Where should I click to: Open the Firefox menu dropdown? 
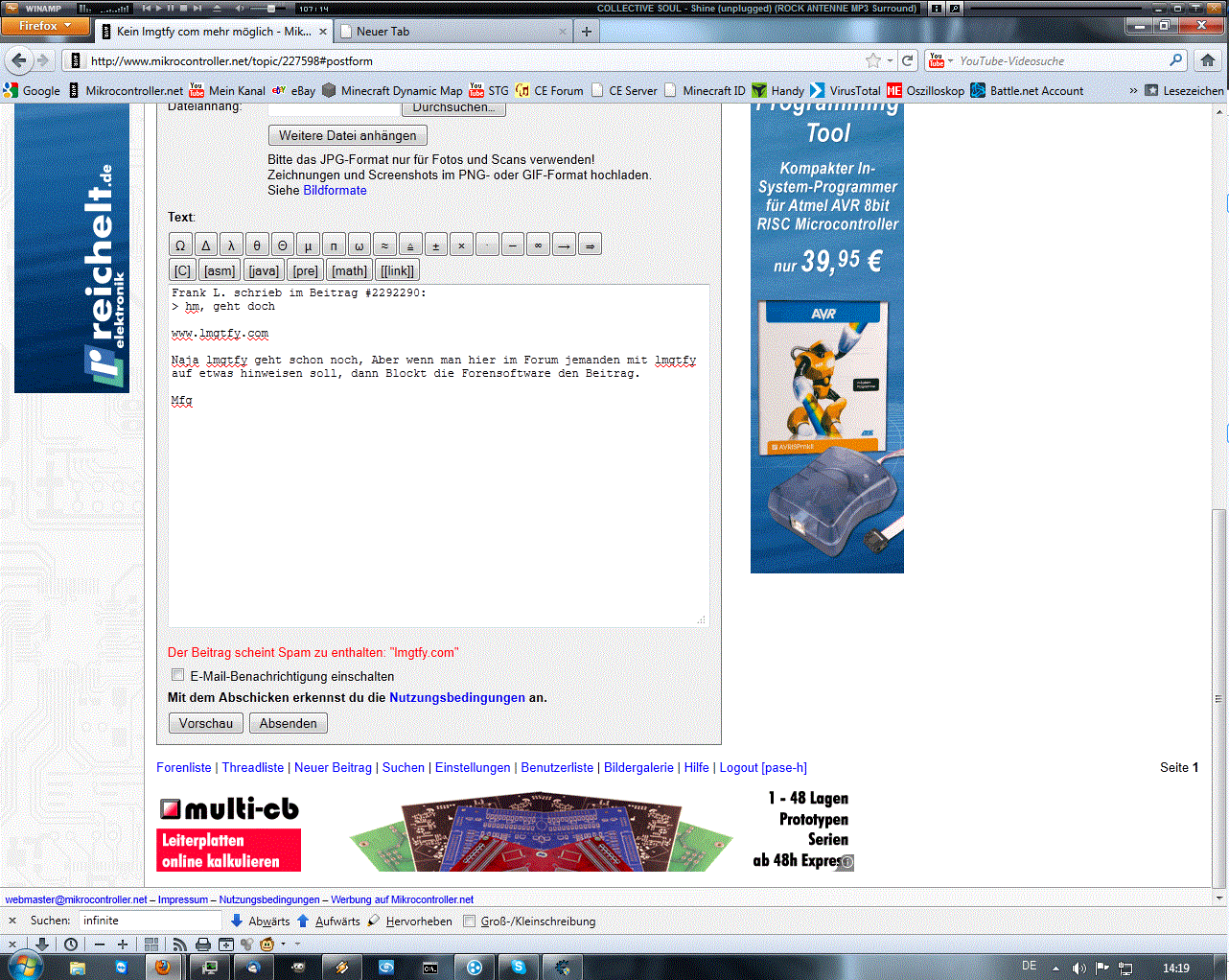[45, 26]
